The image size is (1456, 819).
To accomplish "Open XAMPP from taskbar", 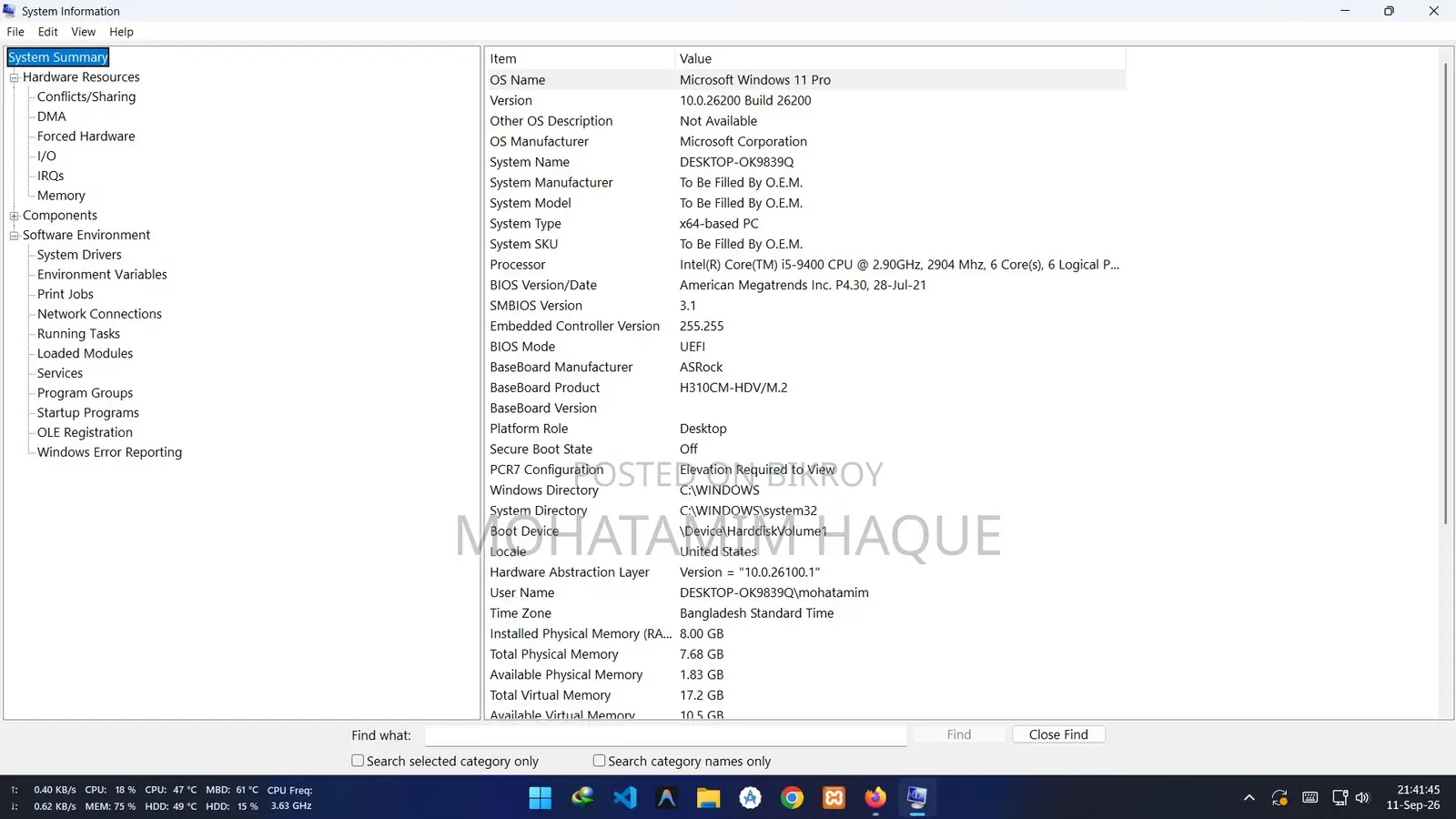I will 834,798.
